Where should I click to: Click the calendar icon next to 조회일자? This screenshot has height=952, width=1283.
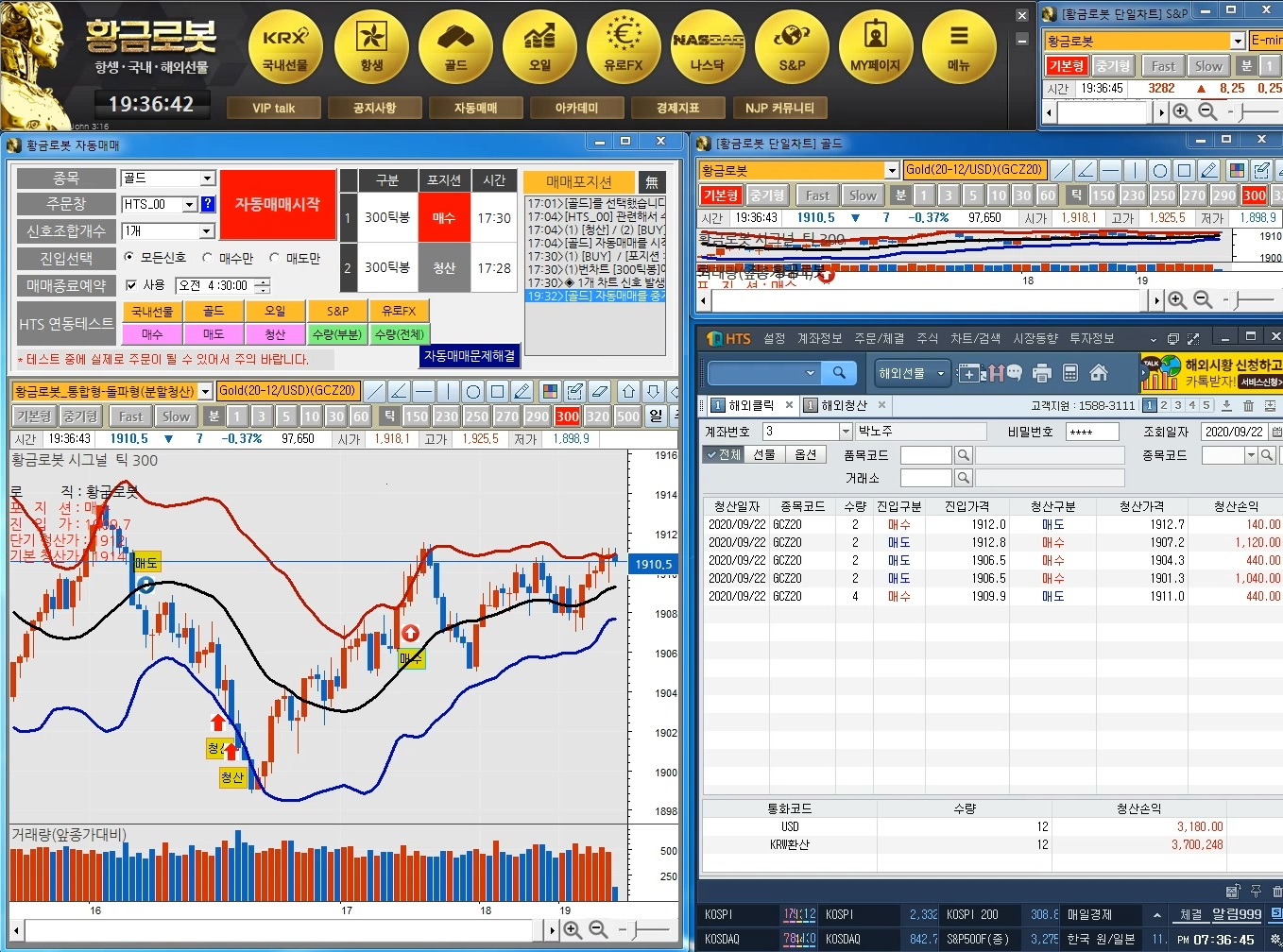pos(1274,432)
